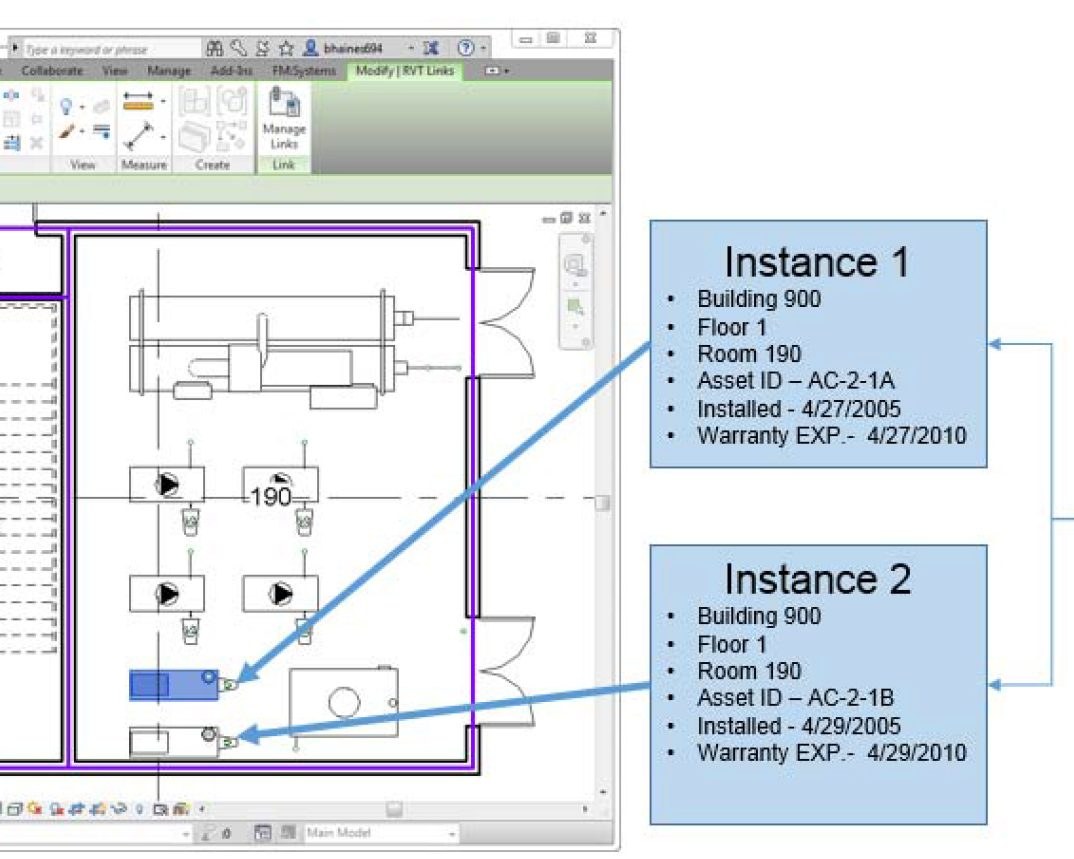
Task: Click the Zoom Region navigation icon
Action: pyautogui.click(x=574, y=306)
